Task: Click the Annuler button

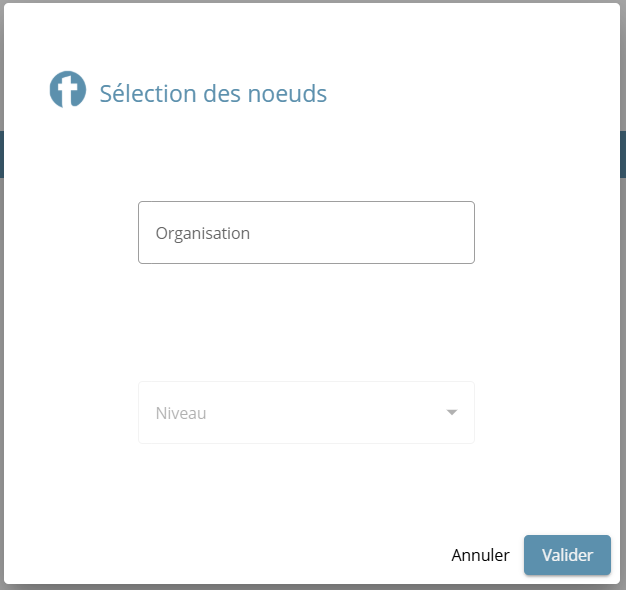Action: [480, 555]
